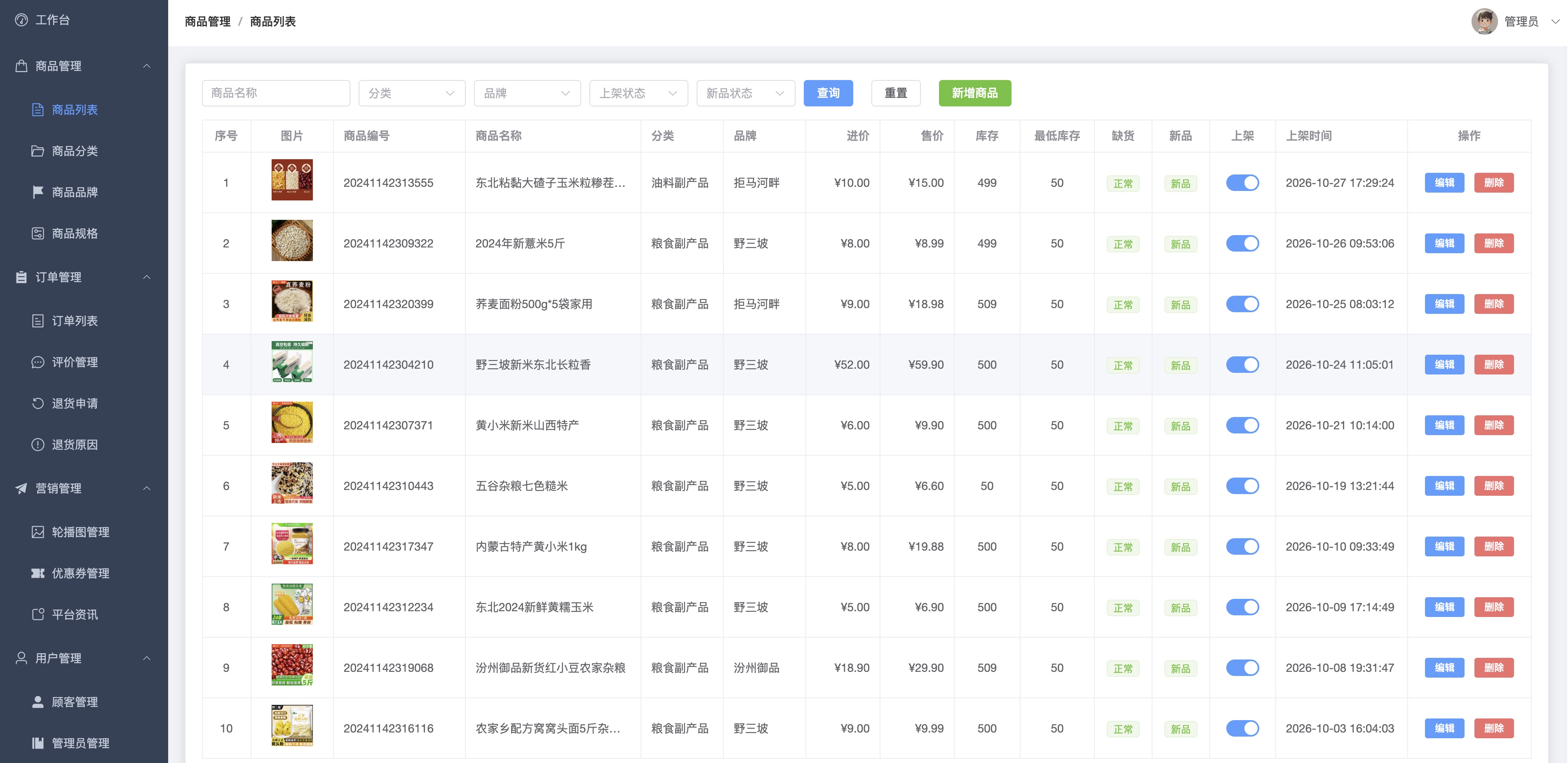Viewport: 1568px width, 763px height.
Task: Click the 平台资讯 icon in sidebar
Action: tap(38, 615)
